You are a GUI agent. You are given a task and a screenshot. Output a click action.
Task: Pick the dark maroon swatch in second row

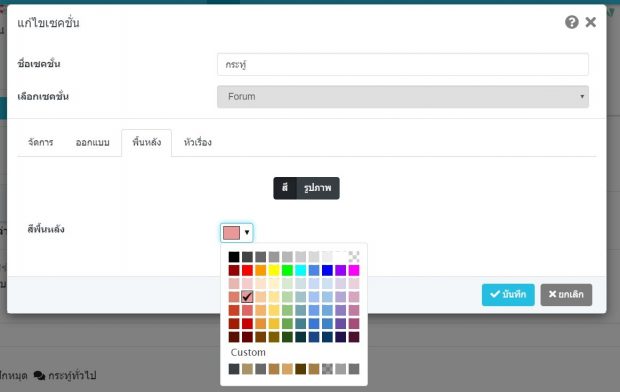(x=234, y=270)
